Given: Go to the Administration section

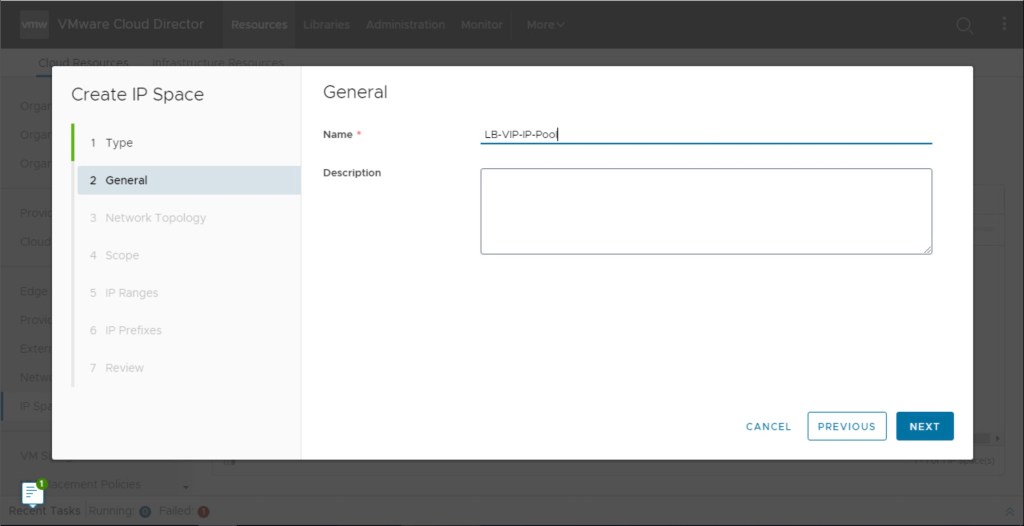Looking at the screenshot, I should (x=405, y=24).
